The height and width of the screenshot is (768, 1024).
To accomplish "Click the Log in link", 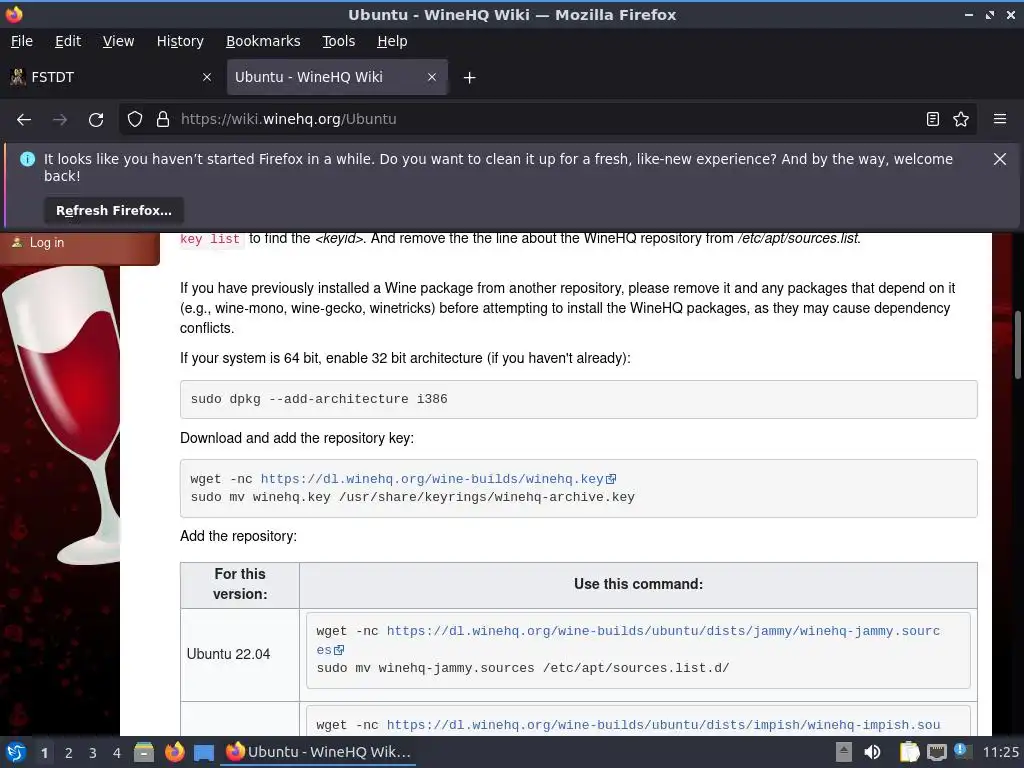I will pyautogui.click(x=46, y=242).
